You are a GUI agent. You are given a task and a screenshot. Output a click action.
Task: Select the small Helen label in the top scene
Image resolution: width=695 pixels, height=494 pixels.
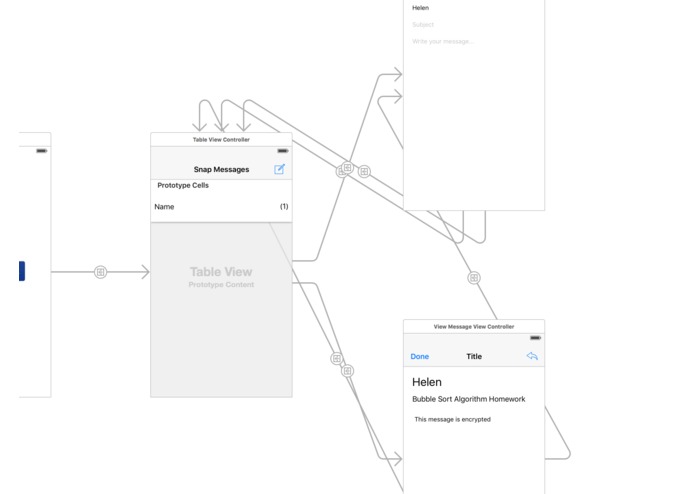pyautogui.click(x=420, y=8)
